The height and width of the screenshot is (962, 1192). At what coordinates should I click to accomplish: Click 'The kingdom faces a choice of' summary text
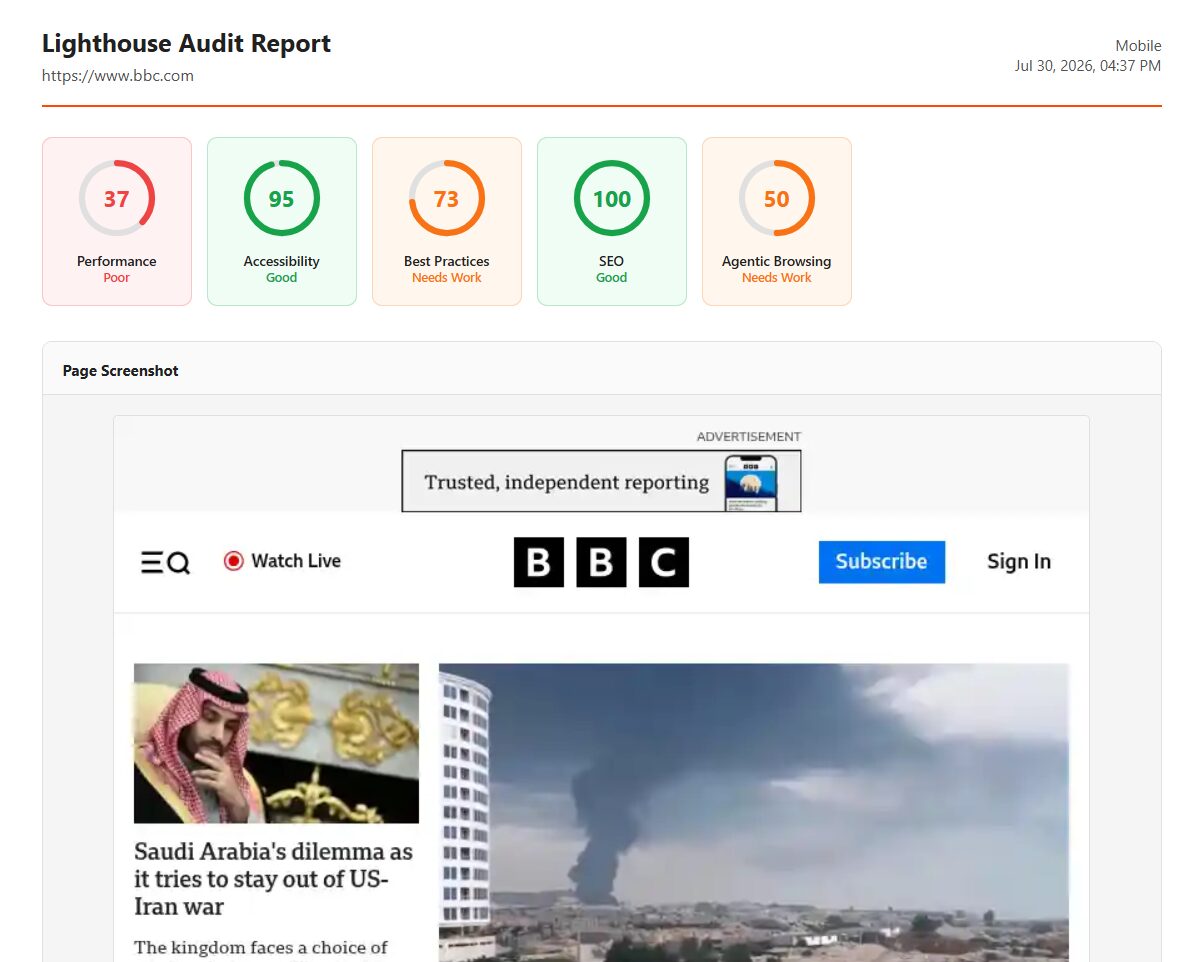[261, 947]
